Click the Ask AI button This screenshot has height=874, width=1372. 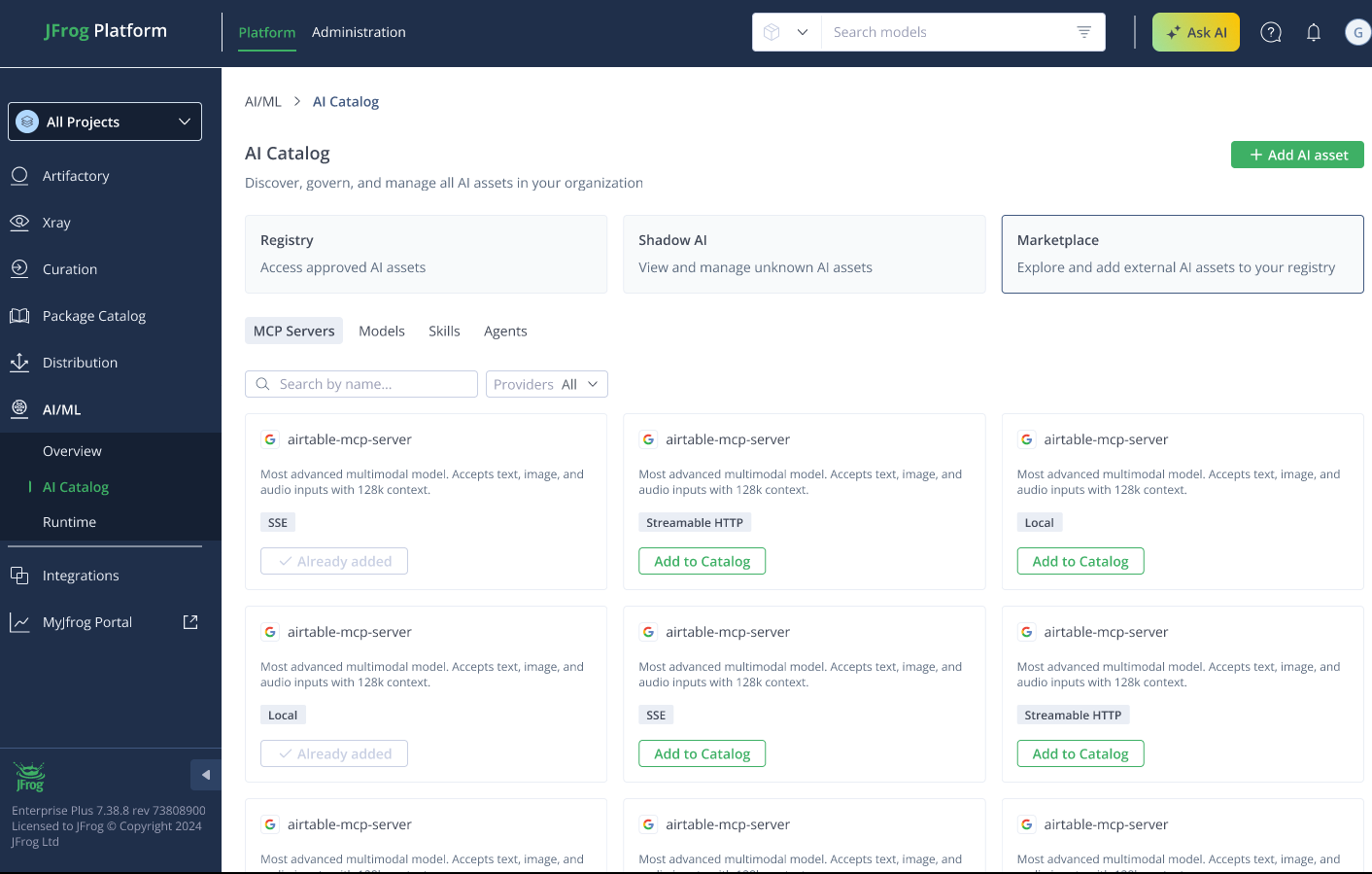1196,32
